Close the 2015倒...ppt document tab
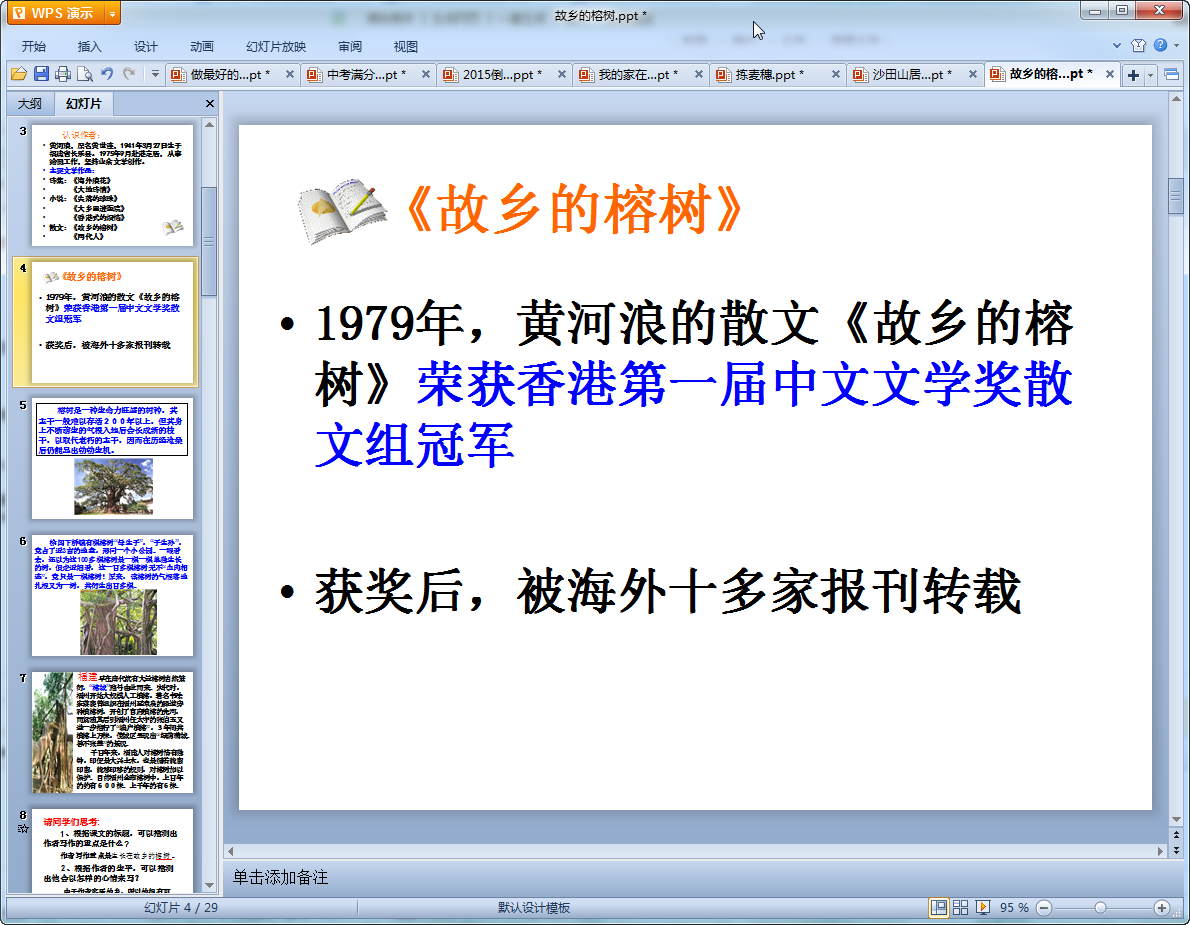The width and height of the screenshot is (1190, 925). [562, 74]
